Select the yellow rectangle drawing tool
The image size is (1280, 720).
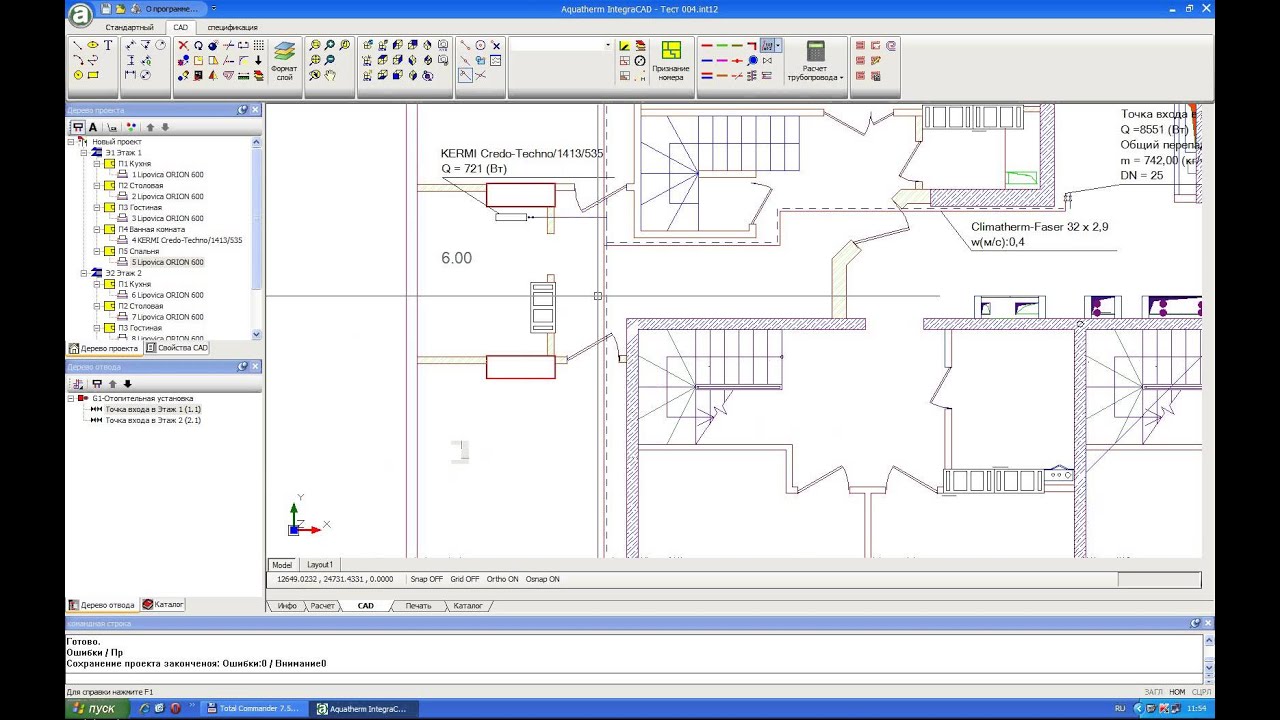click(93, 75)
